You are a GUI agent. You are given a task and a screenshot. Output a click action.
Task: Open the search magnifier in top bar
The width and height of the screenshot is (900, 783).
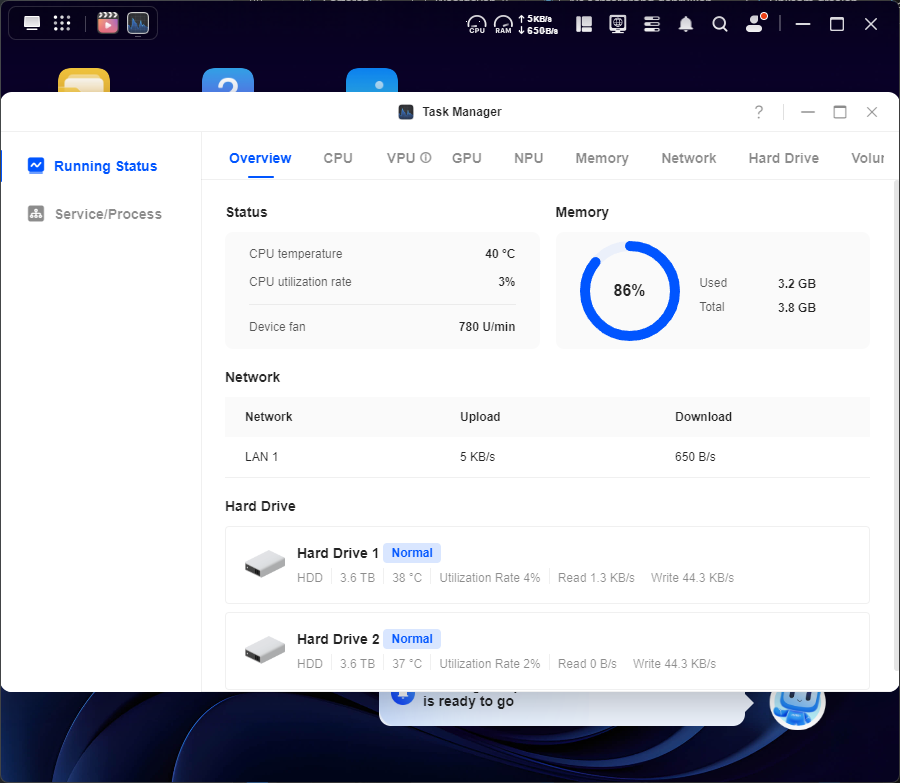coord(720,24)
